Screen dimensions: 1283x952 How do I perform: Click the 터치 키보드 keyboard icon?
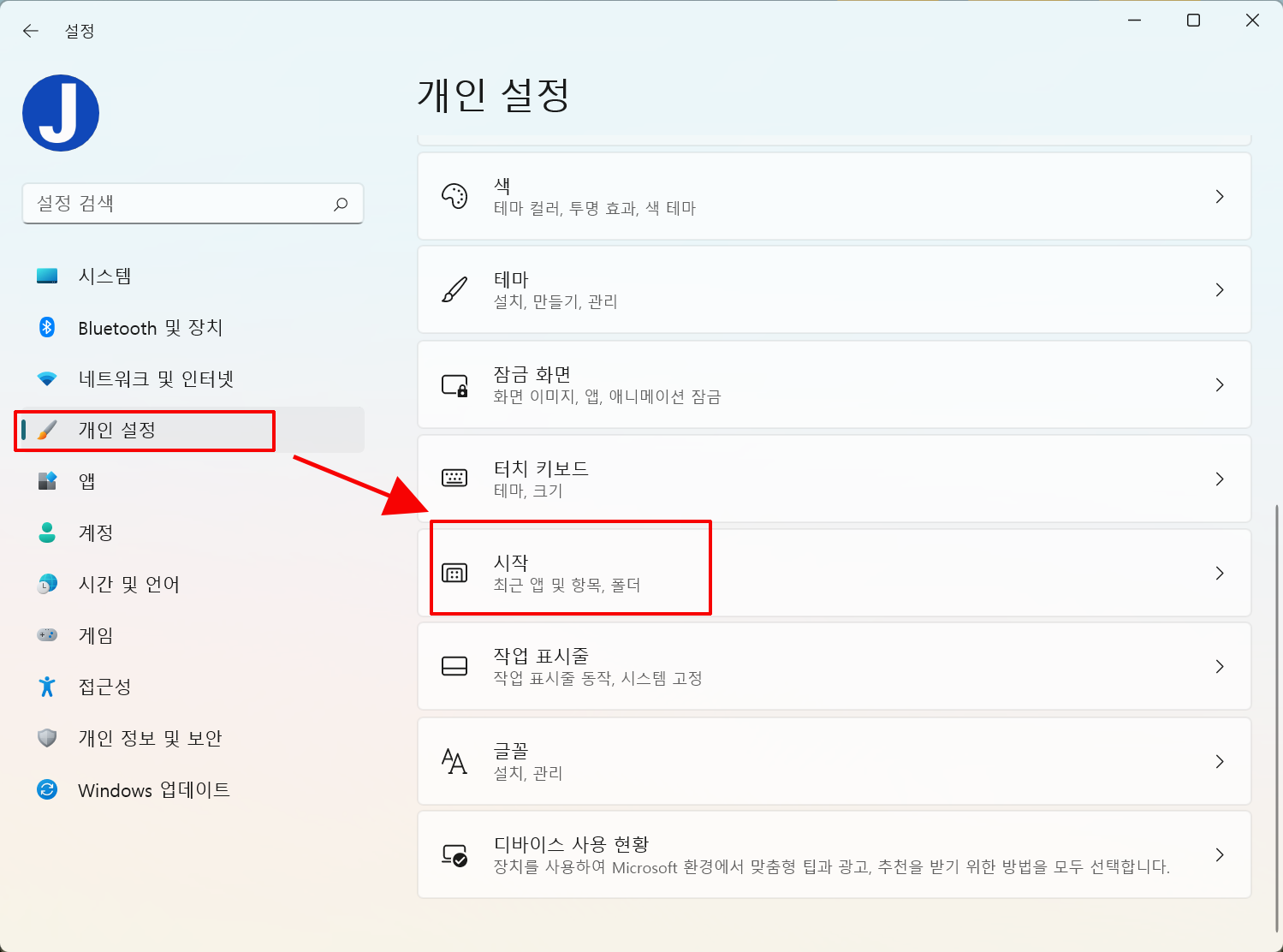tap(454, 478)
